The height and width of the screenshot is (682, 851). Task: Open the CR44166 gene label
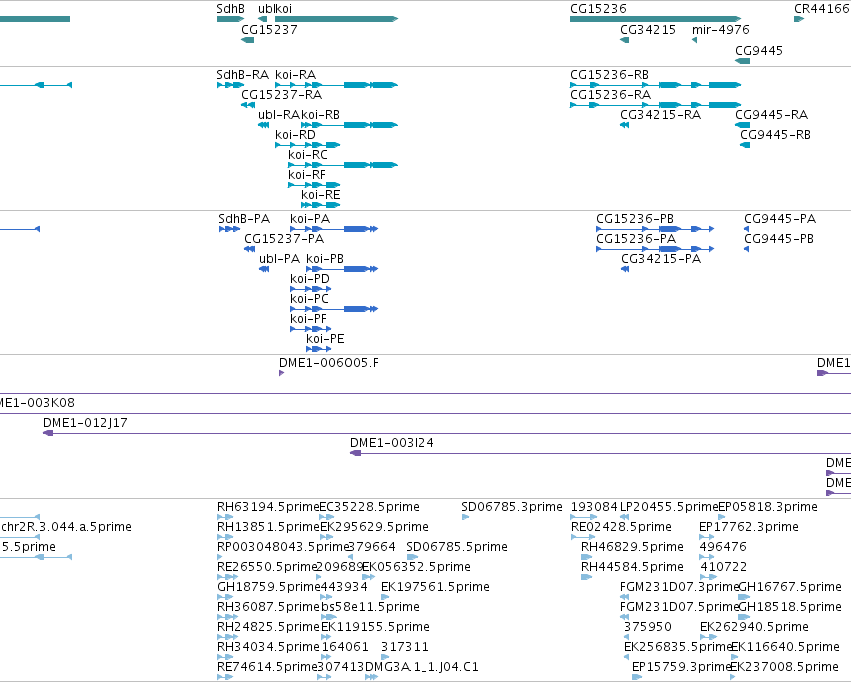click(822, 9)
